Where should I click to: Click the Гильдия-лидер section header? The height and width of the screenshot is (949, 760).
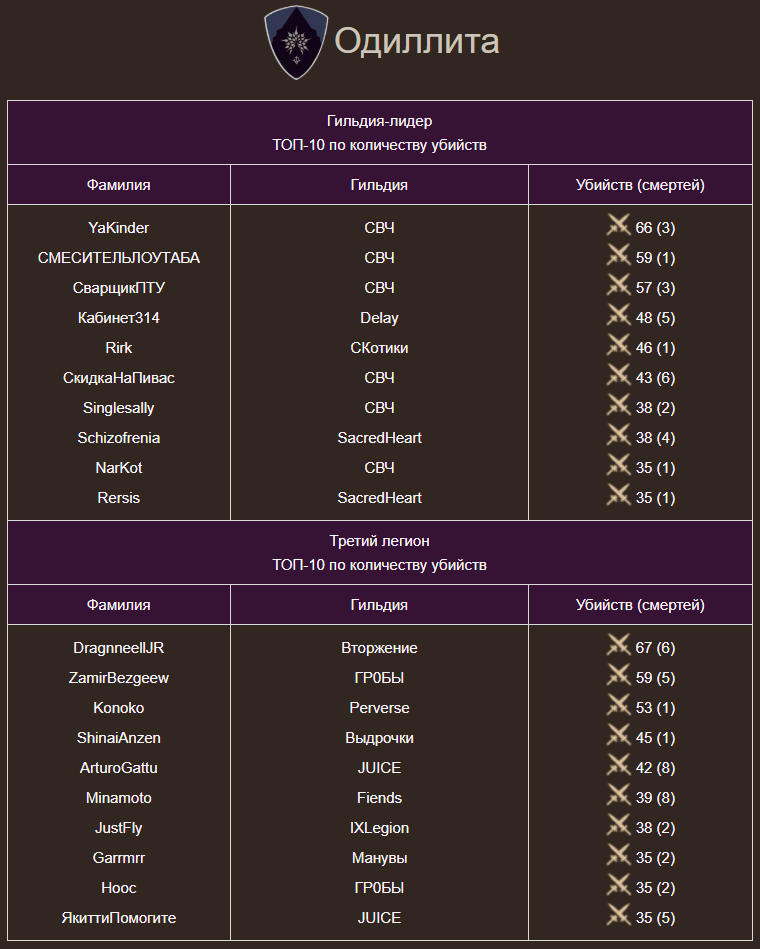[x=379, y=121]
